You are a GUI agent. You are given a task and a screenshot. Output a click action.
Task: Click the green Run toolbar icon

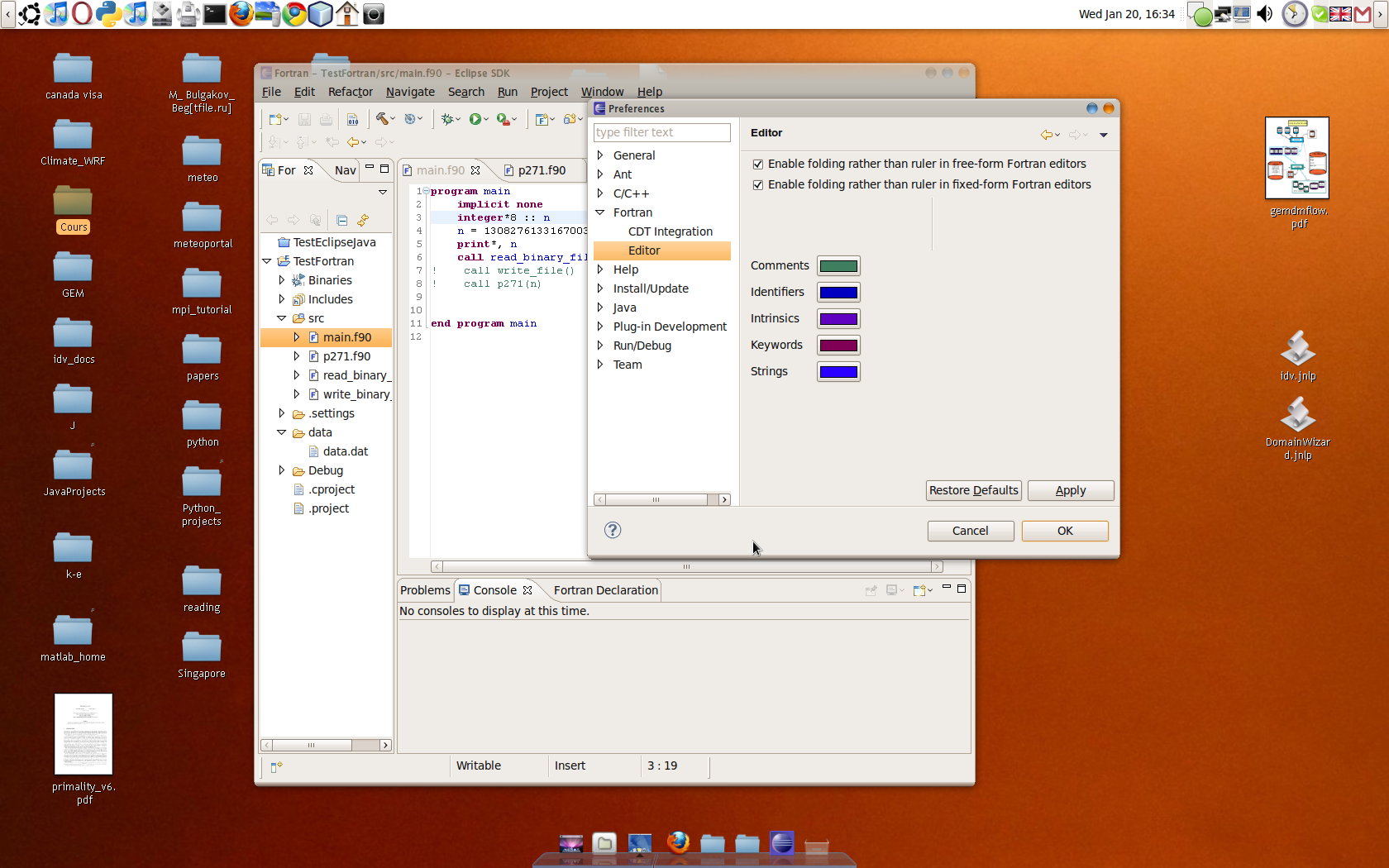(x=475, y=119)
